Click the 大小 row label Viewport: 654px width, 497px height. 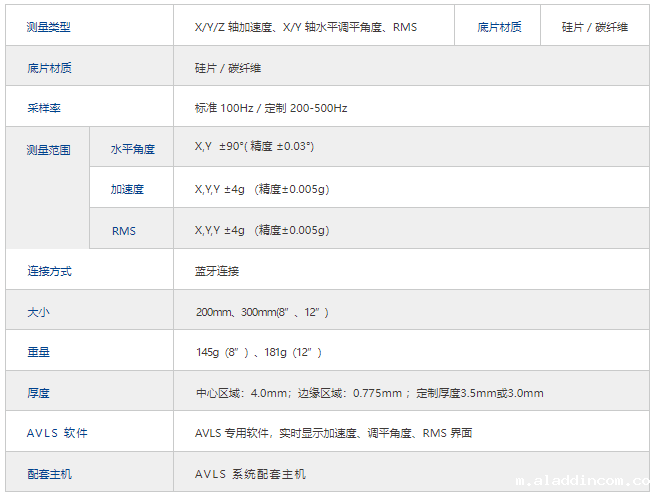pyautogui.click(x=38, y=312)
